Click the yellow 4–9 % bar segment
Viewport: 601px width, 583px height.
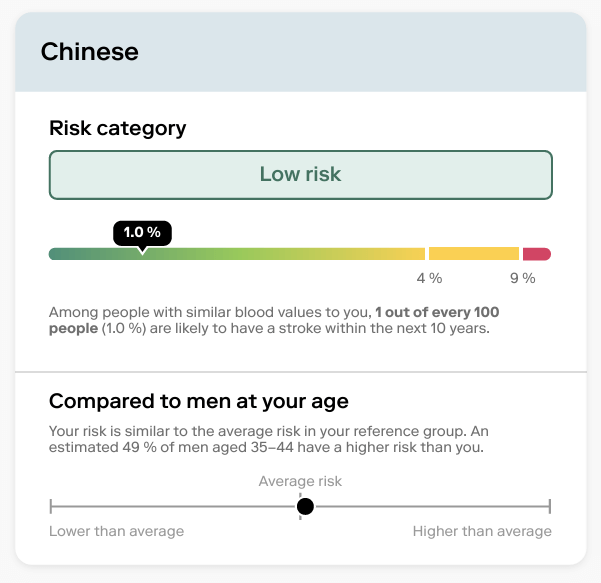coord(474,254)
